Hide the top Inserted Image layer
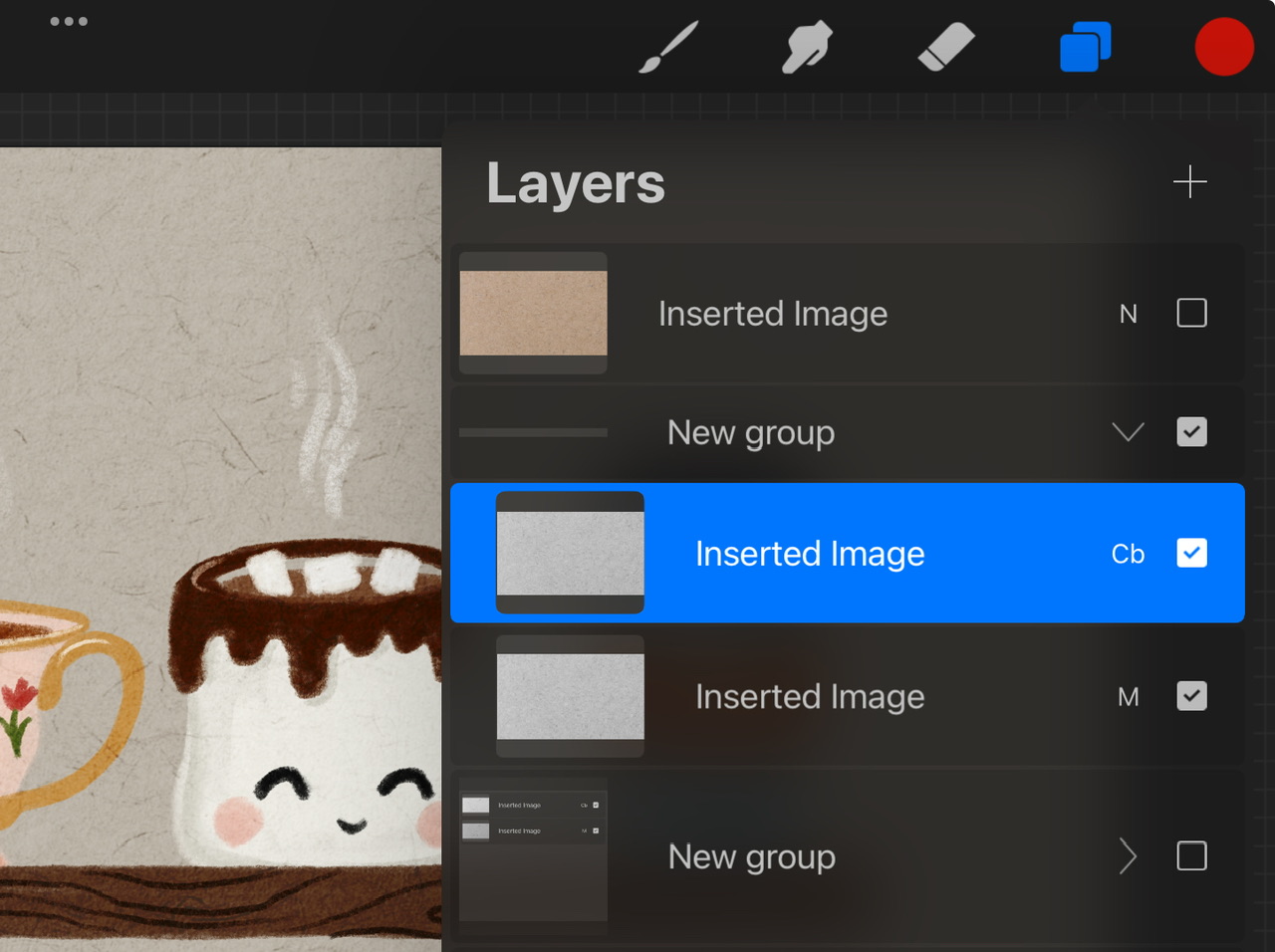Screen dimensions: 1275x952 pyautogui.click(x=1191, y=314)
